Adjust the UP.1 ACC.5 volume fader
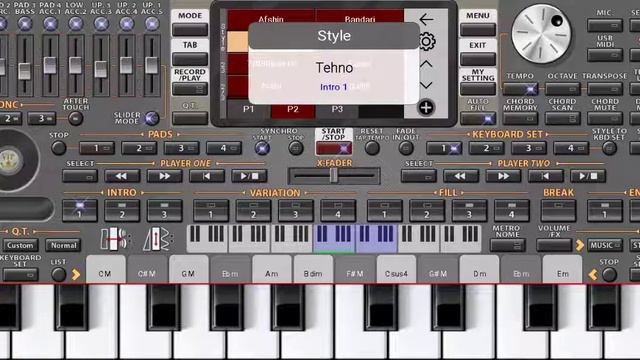640x360 pixels. click(152, 65)
